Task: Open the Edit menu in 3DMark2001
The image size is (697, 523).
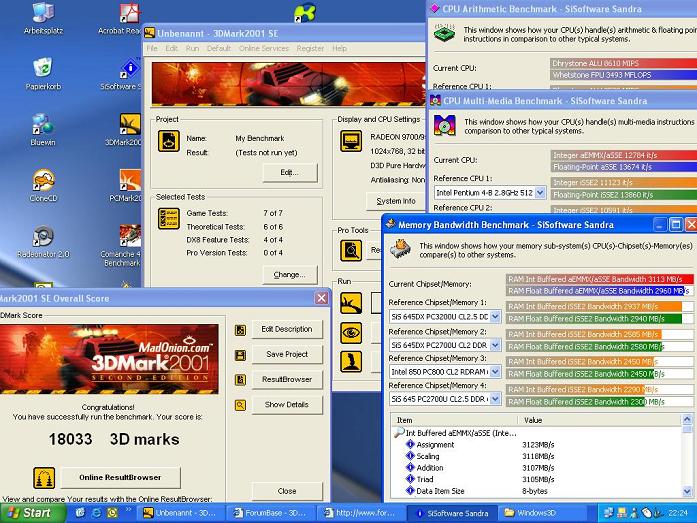Action: pos(172,48)
